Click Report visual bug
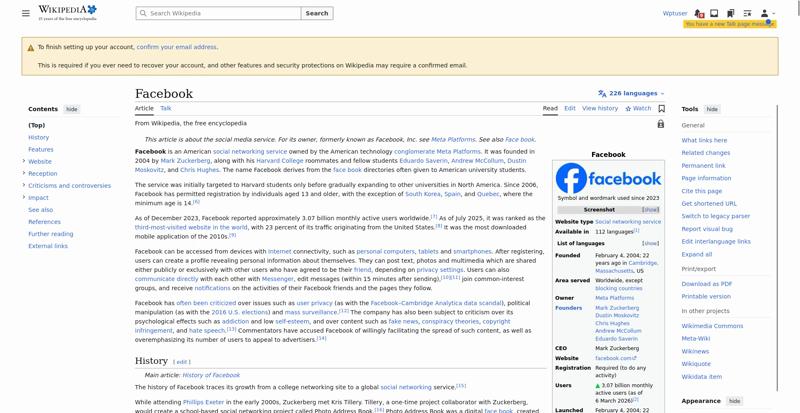The height and width of the screenshot is (413, 800). tap(707, 229)
